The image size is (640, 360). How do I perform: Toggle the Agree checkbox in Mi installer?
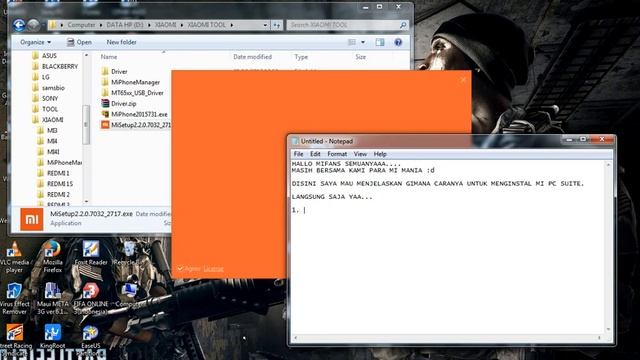coord(180,269)
